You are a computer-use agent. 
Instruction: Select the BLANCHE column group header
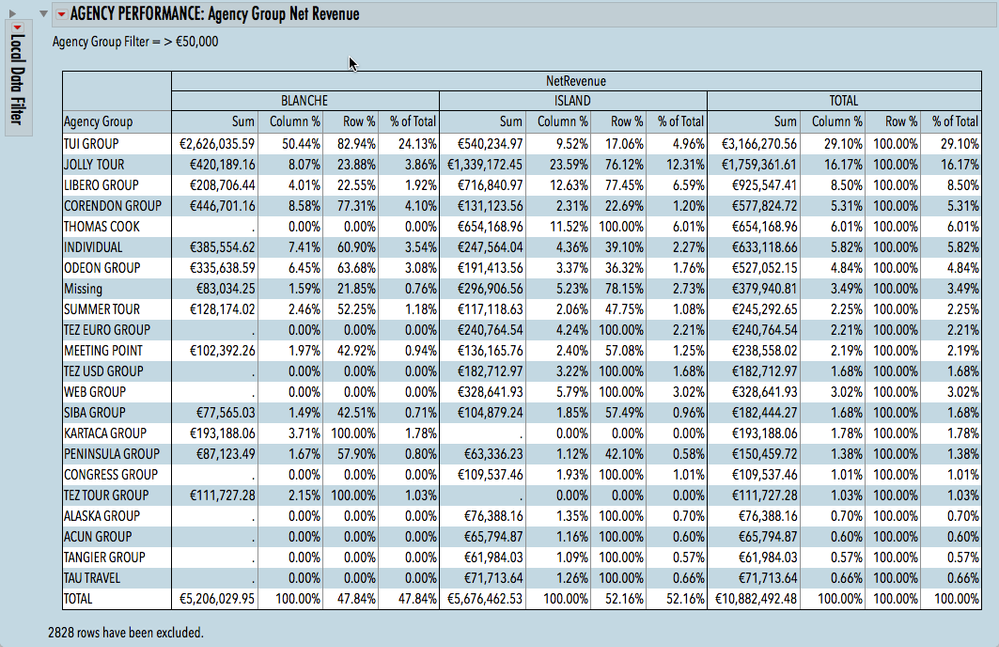[305, 101]
